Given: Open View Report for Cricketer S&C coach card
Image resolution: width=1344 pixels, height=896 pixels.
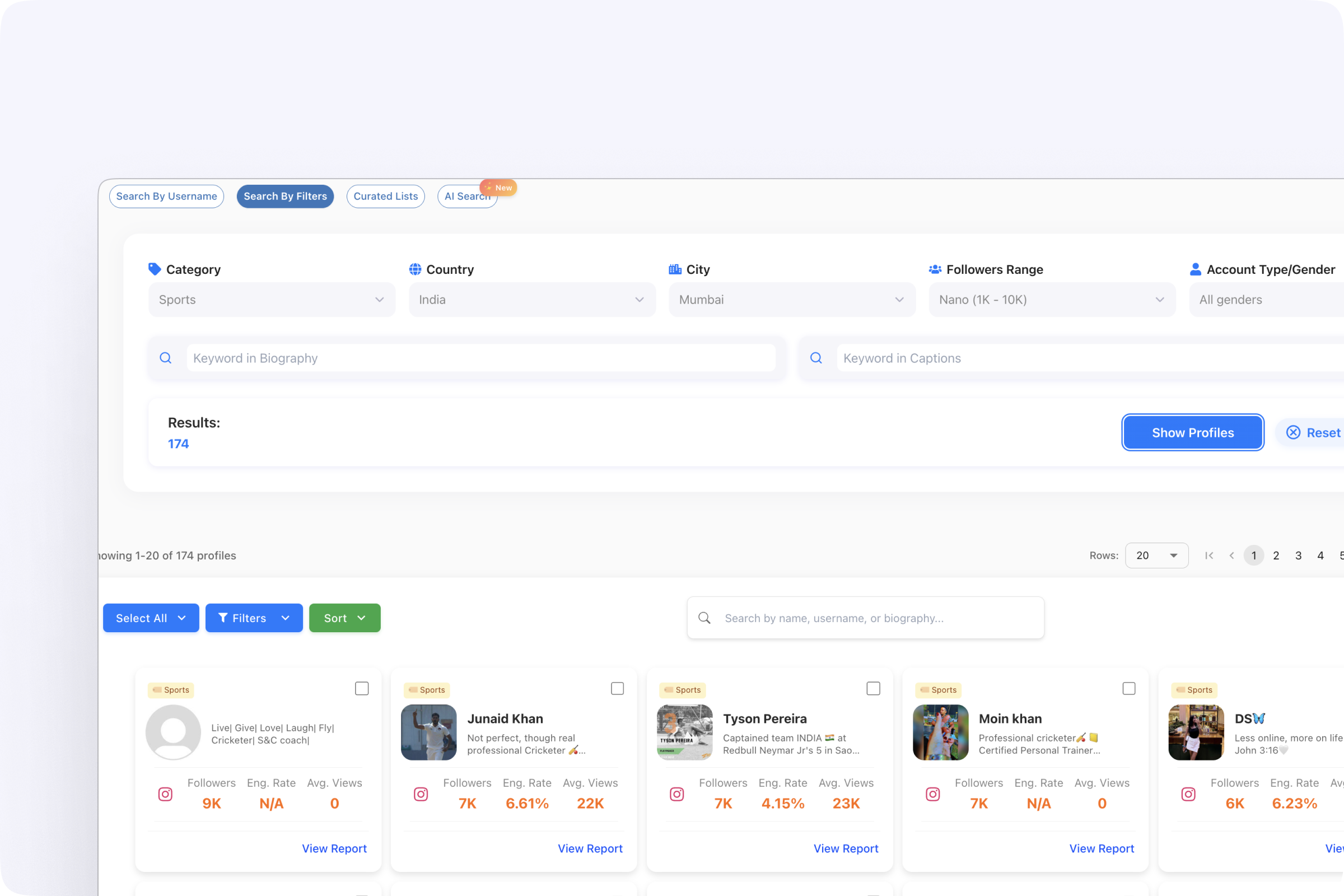Looking at the screenshot, I should [334, 848].
